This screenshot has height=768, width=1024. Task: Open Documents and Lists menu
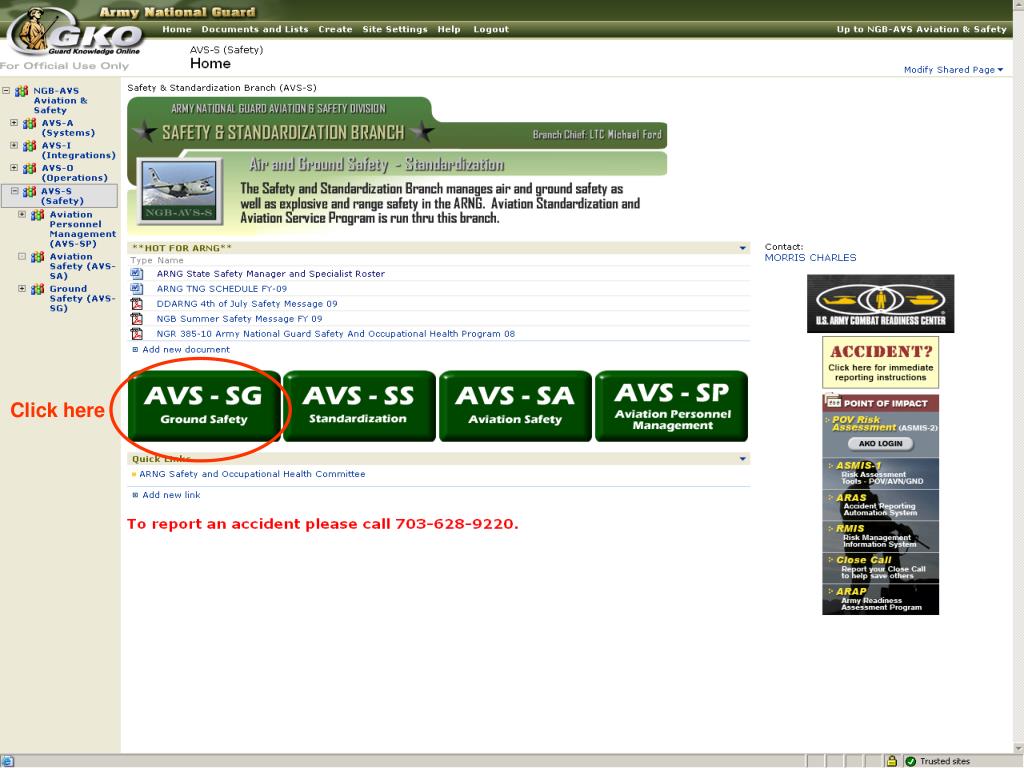pos(255,29)
